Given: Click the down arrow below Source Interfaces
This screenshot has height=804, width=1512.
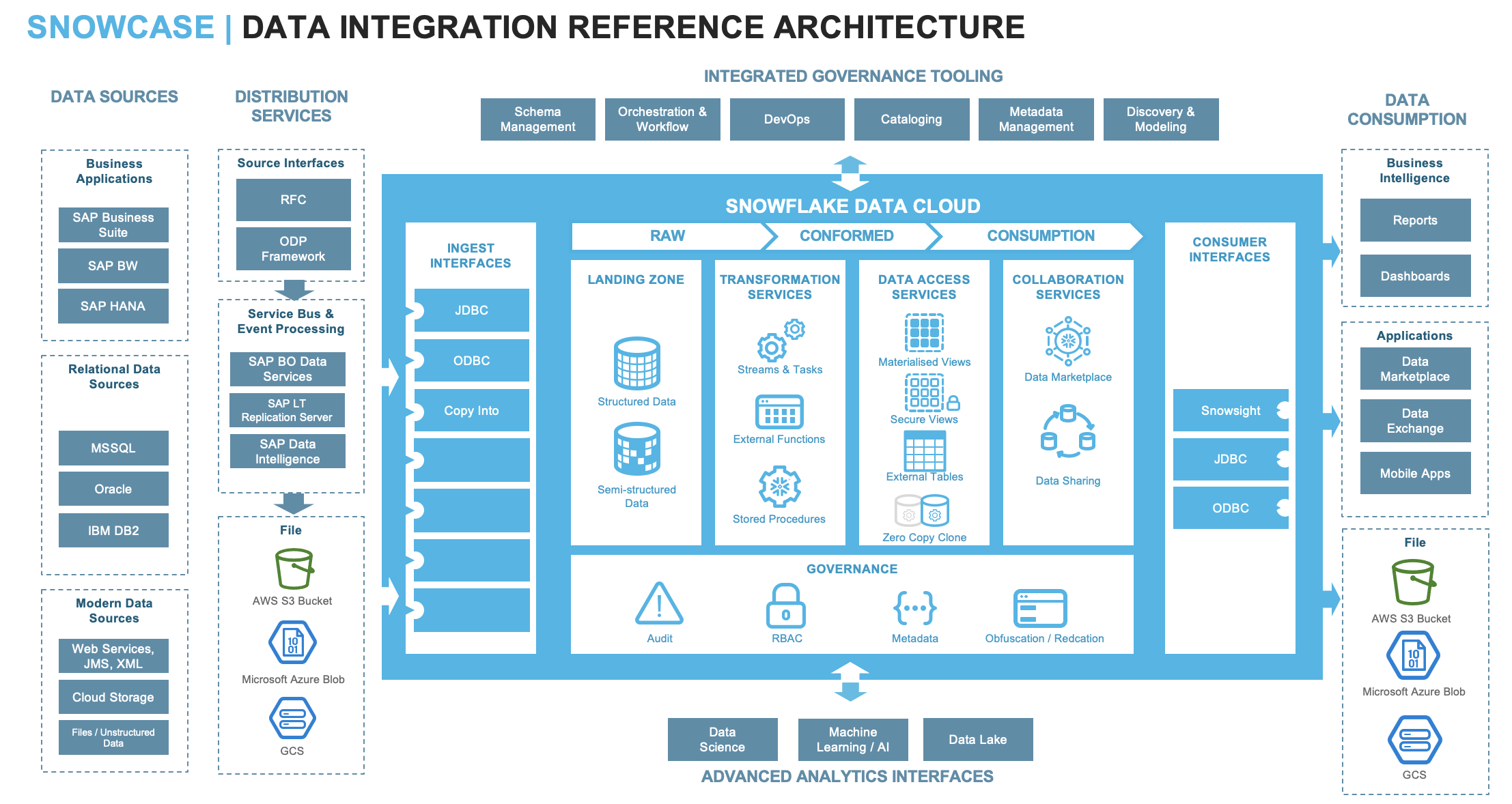Looking at the screenshot, I should pyautogui.click(x=294, y=289).
